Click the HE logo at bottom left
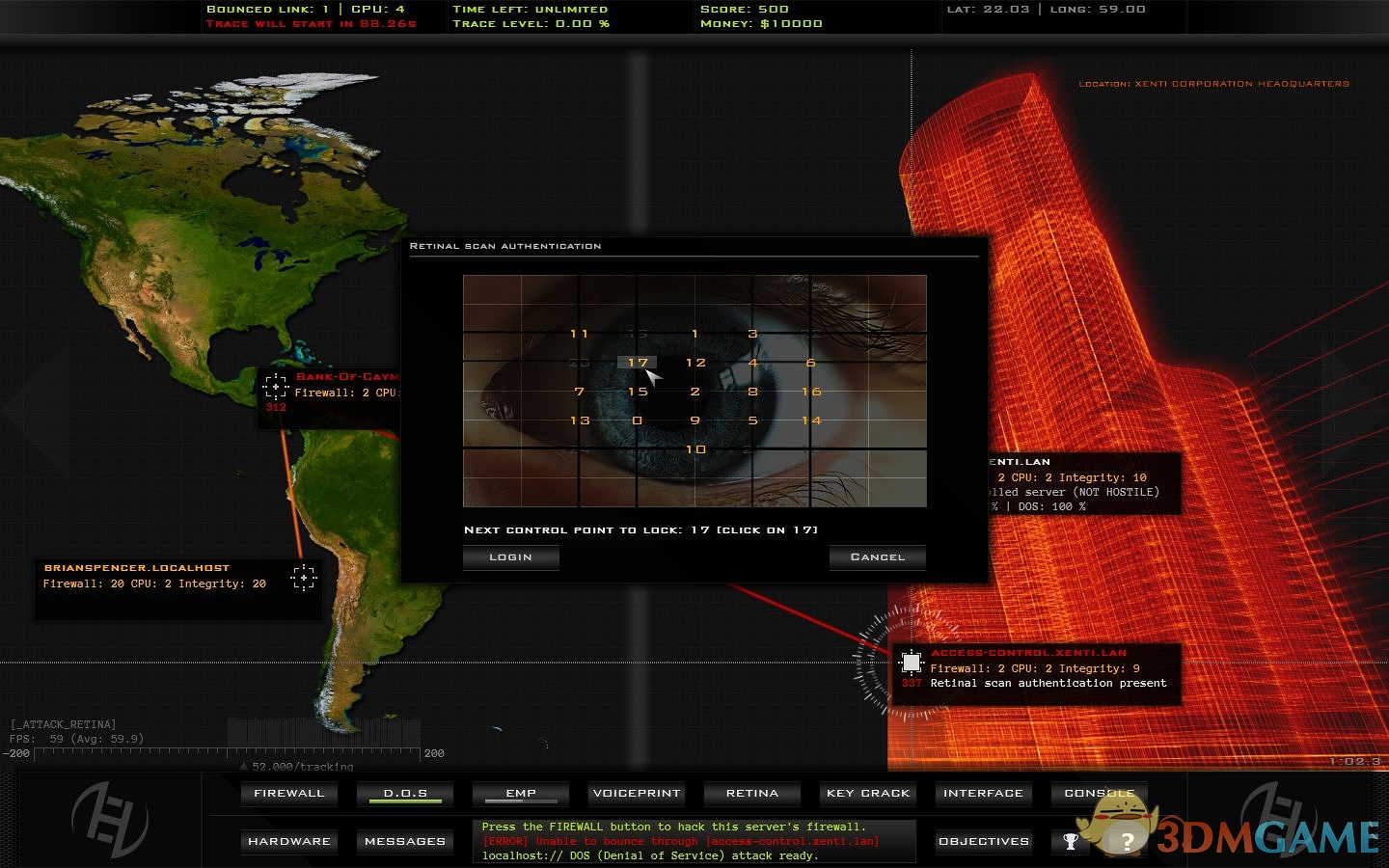Viewport: 1389px width, 868px height. [110, 820]
